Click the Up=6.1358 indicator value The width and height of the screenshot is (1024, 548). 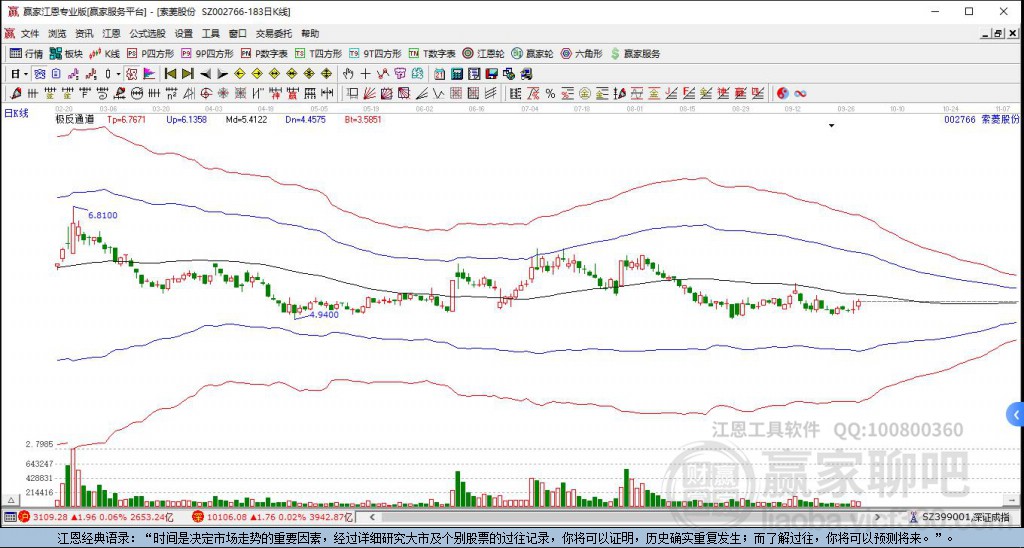[x=186, y=120]
